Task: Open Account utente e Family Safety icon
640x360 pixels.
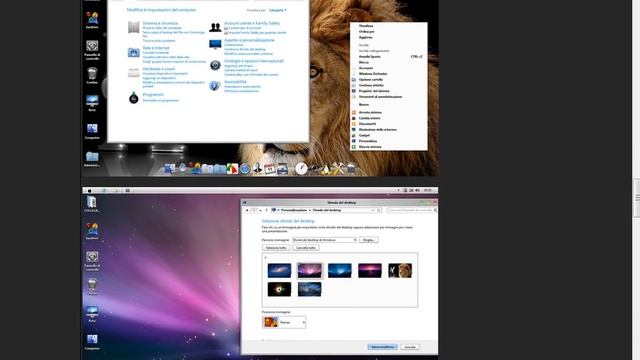Action: point(215,27)
